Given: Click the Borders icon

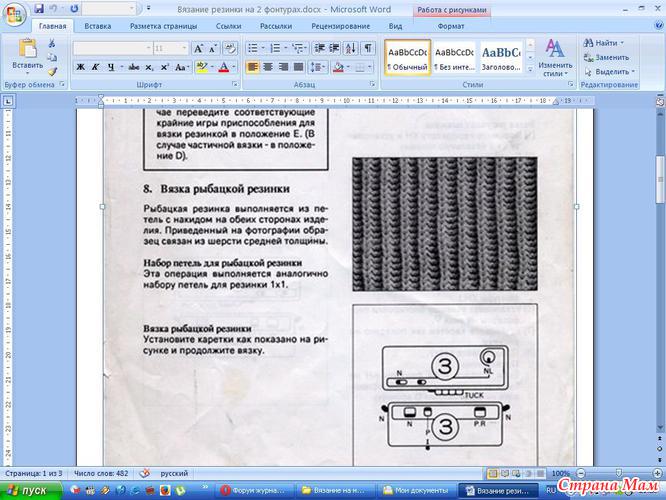Looking at the screenshot, I should [x=360, y=67].
